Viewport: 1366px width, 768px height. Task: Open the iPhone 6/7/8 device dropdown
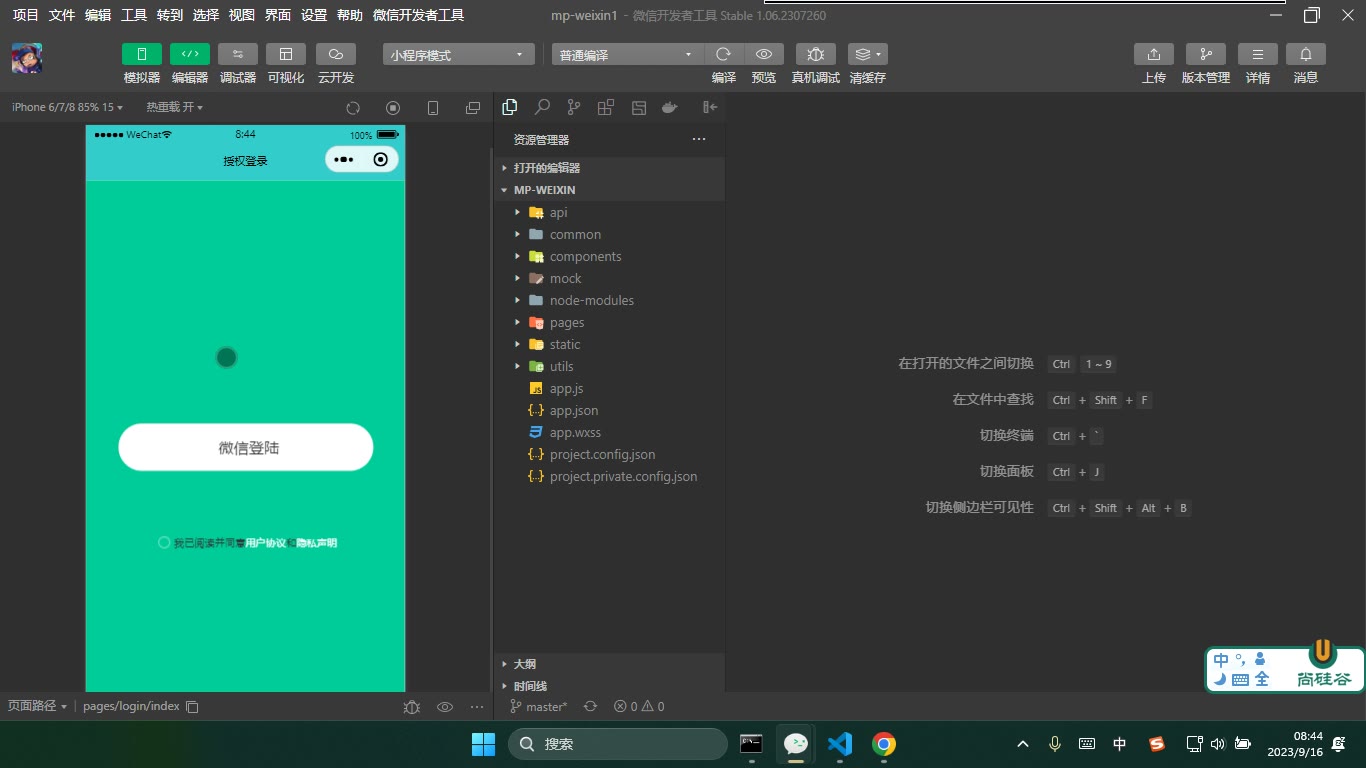point(68,107)
